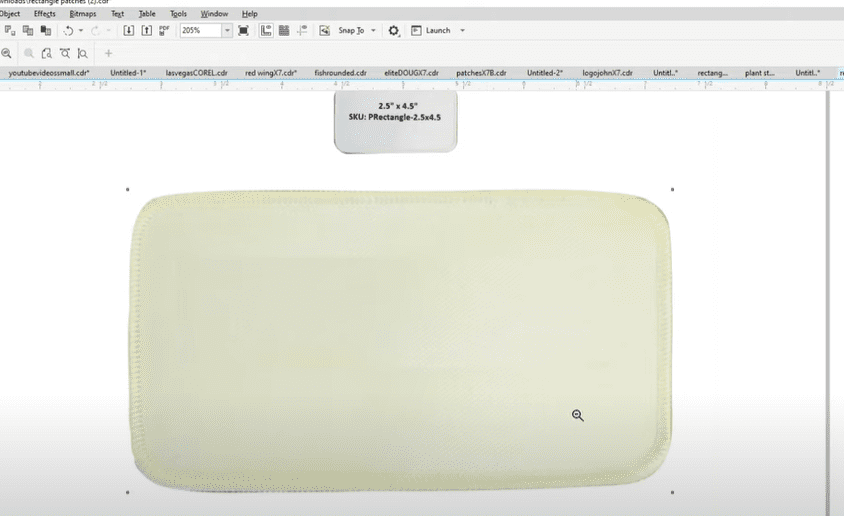Click the 205% zoom level field
The height and width of the screenshot is (516, 844).
tap(201, 31)
